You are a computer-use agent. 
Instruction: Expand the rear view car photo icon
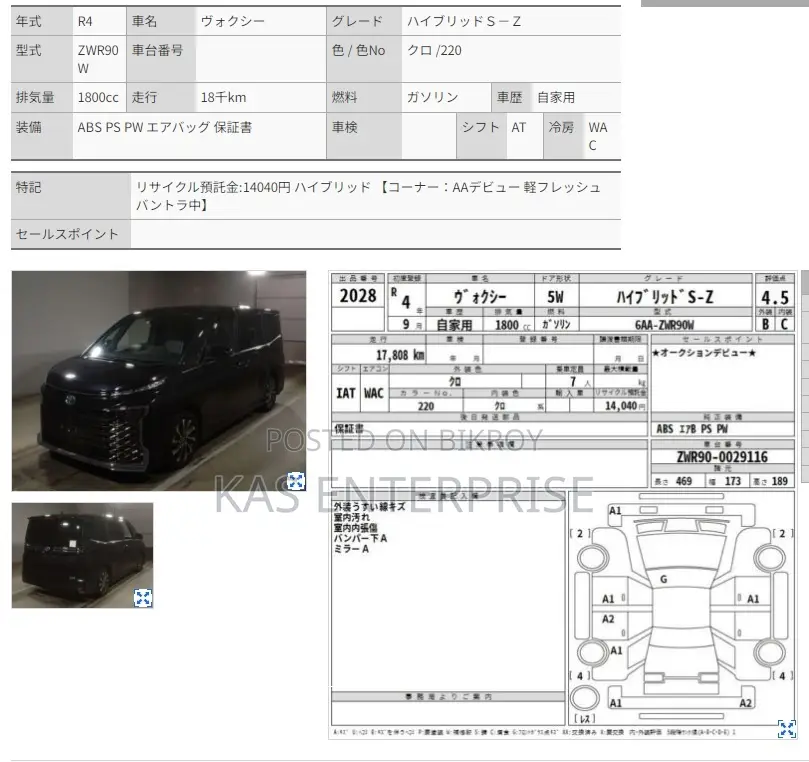coord(143,598)
